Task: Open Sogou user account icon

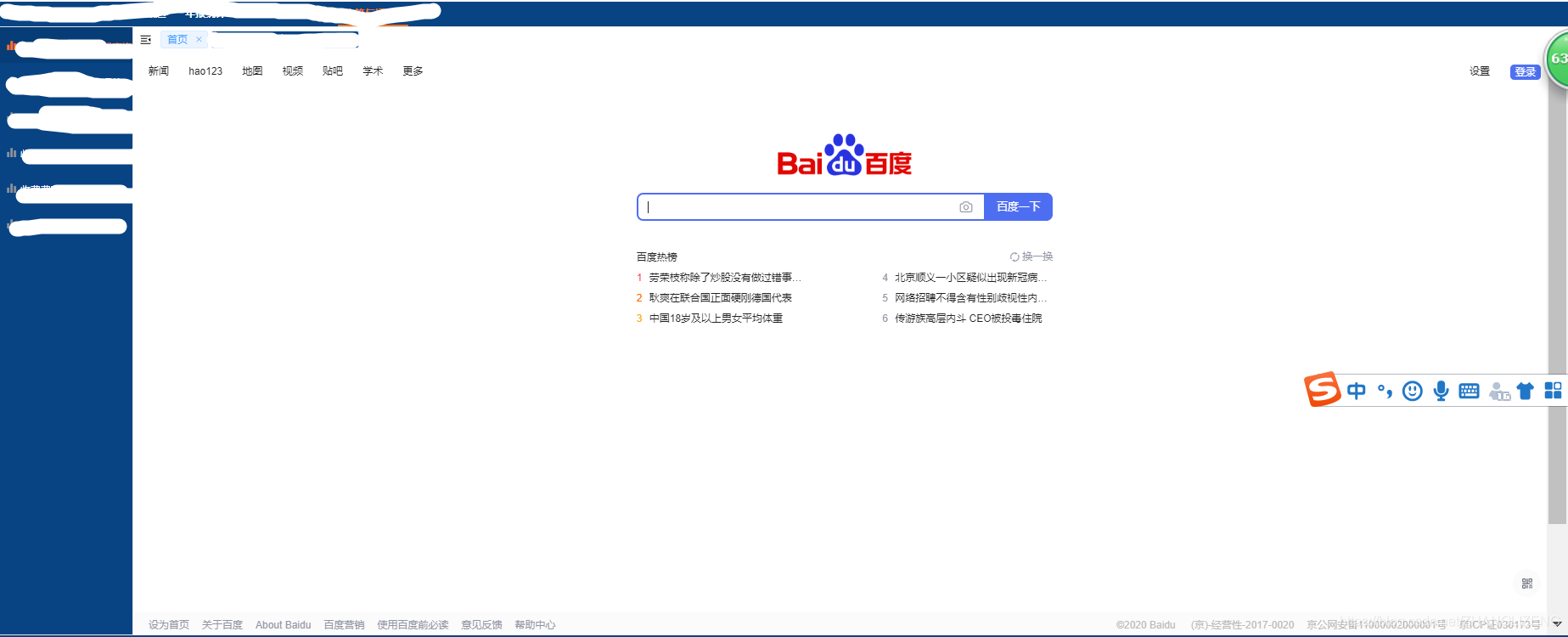Action: 1499,392
